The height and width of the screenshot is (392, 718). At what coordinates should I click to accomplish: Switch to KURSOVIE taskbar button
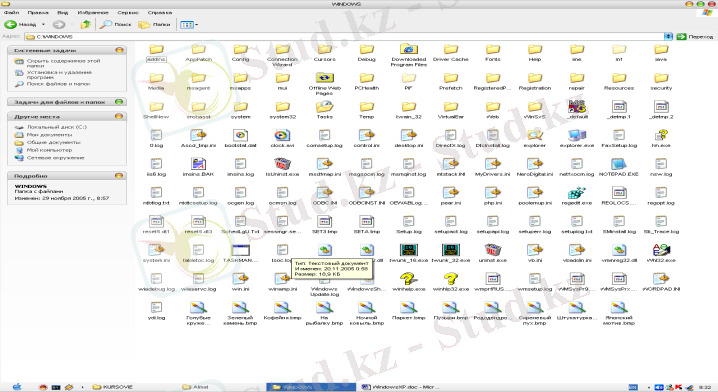113,387
